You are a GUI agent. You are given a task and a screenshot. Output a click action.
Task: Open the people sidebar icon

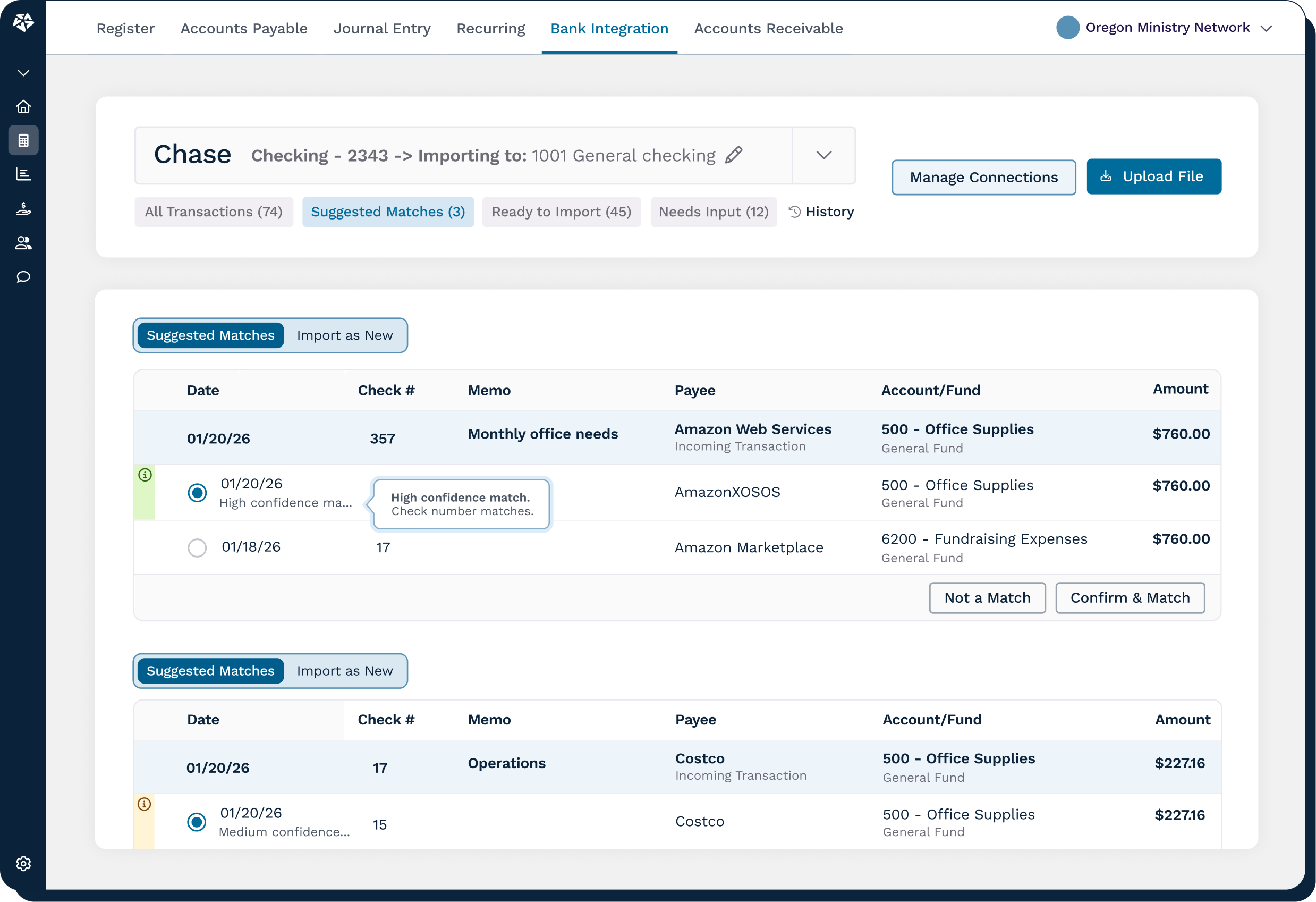23,242
